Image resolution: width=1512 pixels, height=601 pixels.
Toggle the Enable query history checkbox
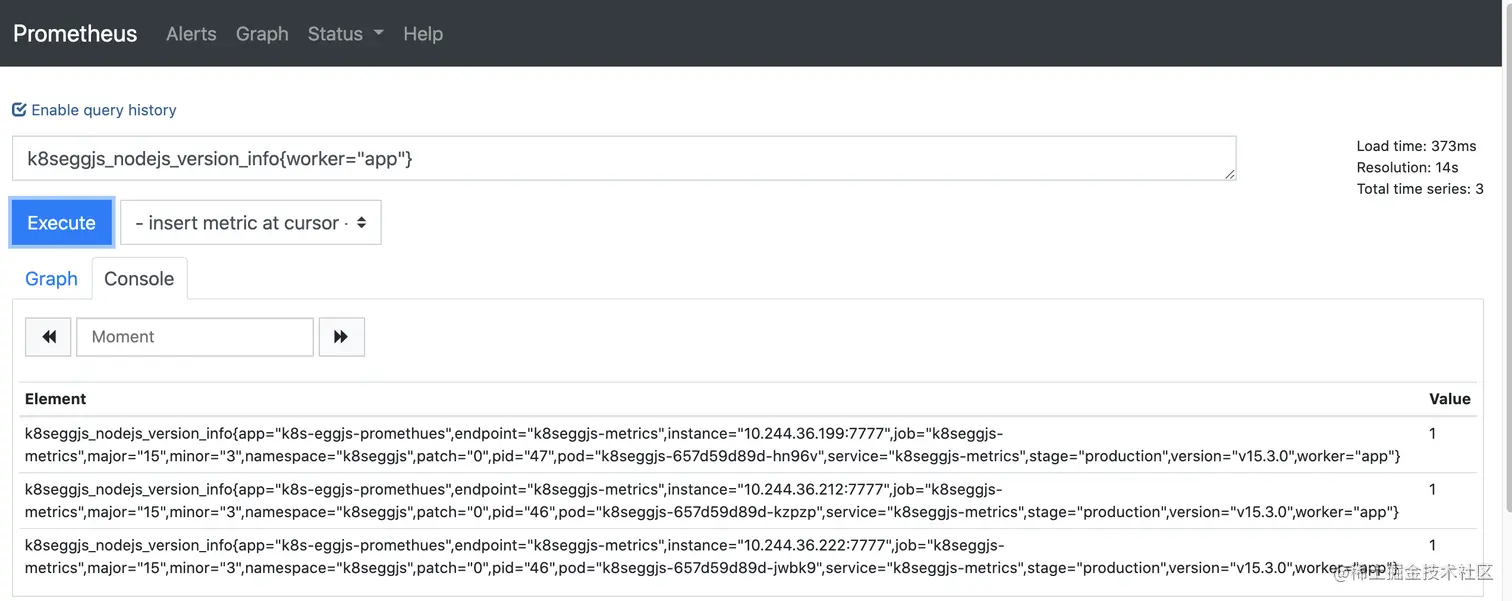tap(19, 110)
